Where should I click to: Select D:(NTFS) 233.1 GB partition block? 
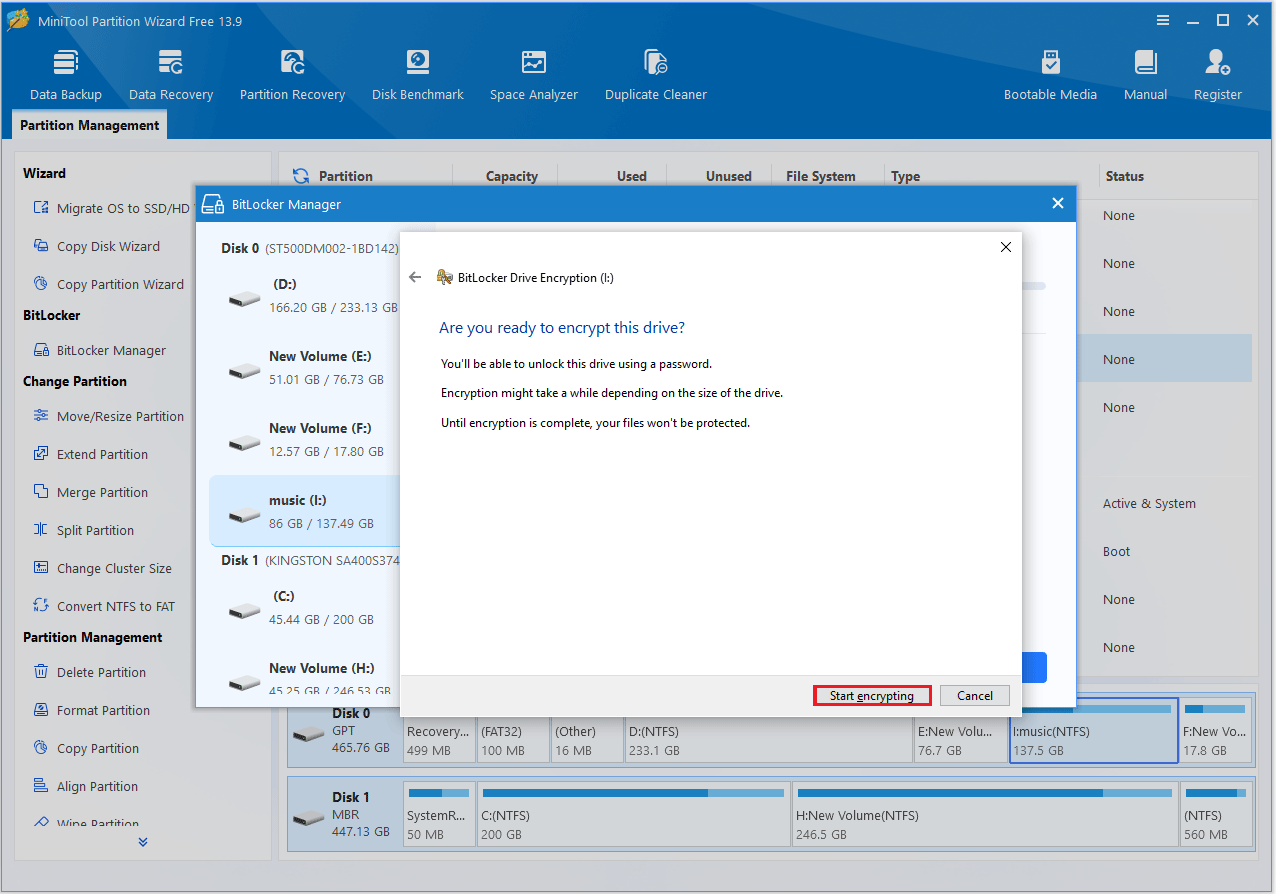pyautogui.click(x=767, y=731)
